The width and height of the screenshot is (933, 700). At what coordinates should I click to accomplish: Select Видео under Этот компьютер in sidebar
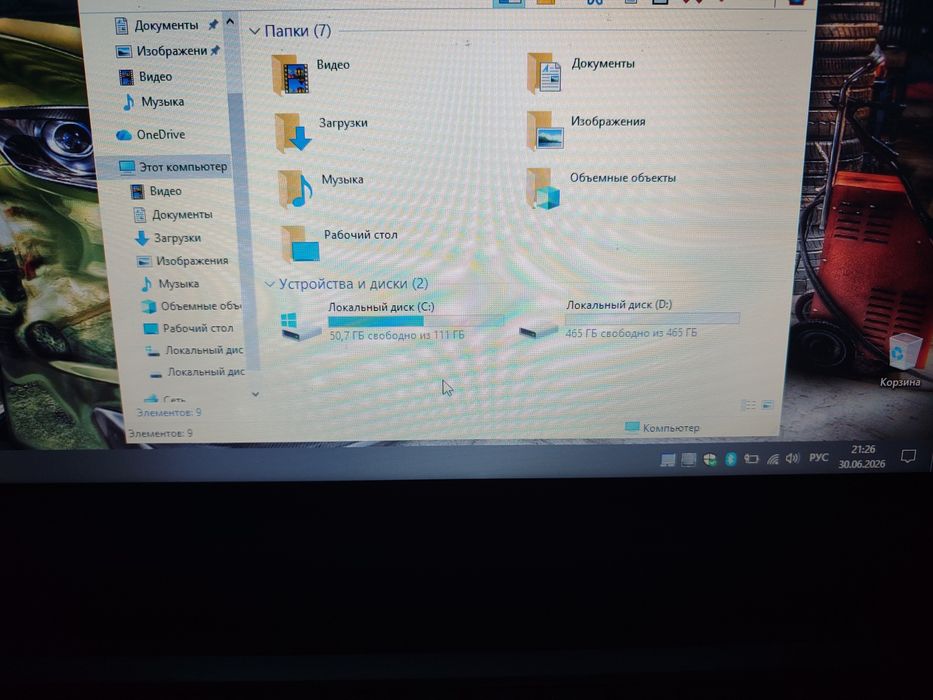click(156, 191)
